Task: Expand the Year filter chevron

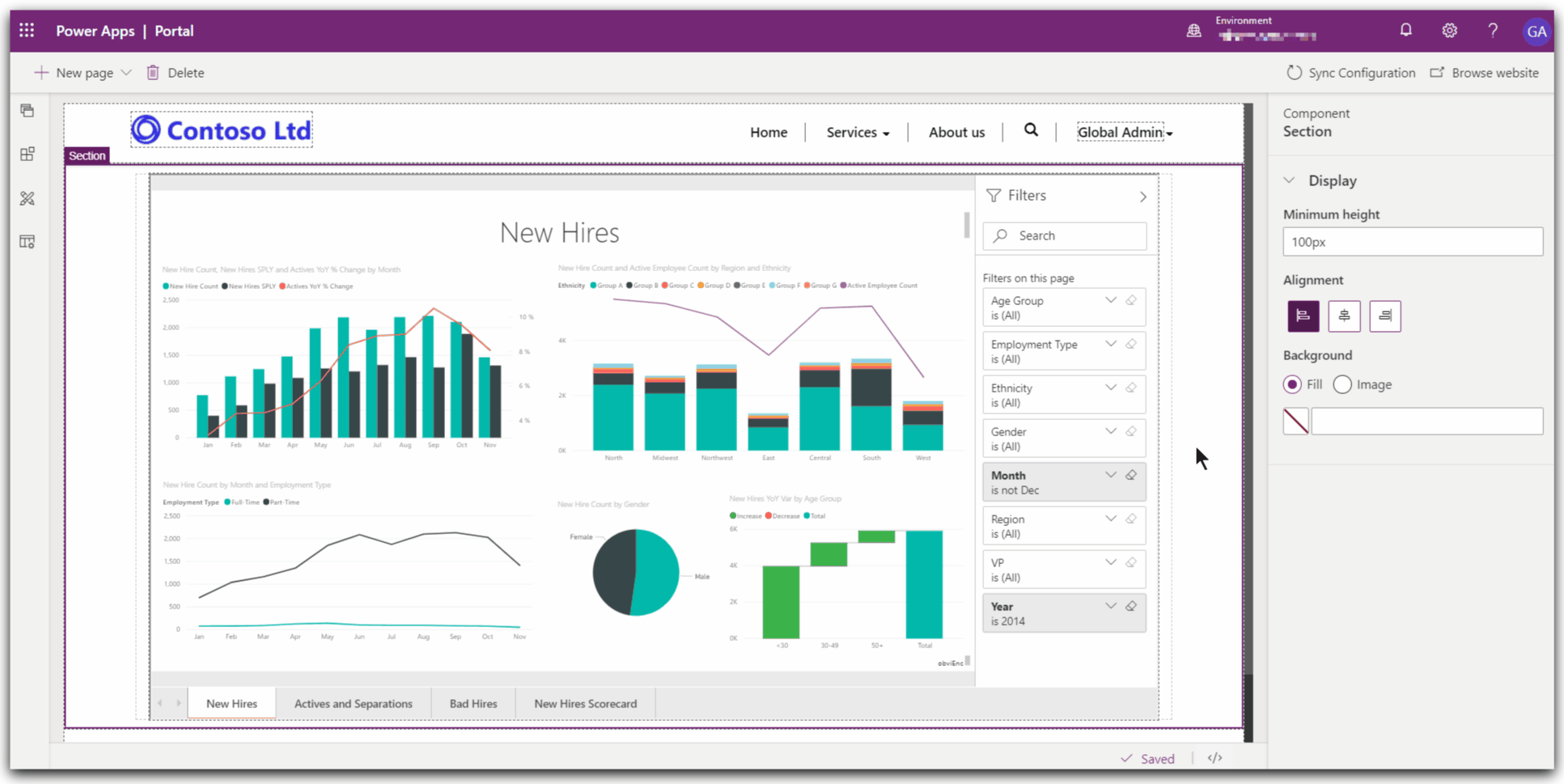Action: [x=1111, y=606]
